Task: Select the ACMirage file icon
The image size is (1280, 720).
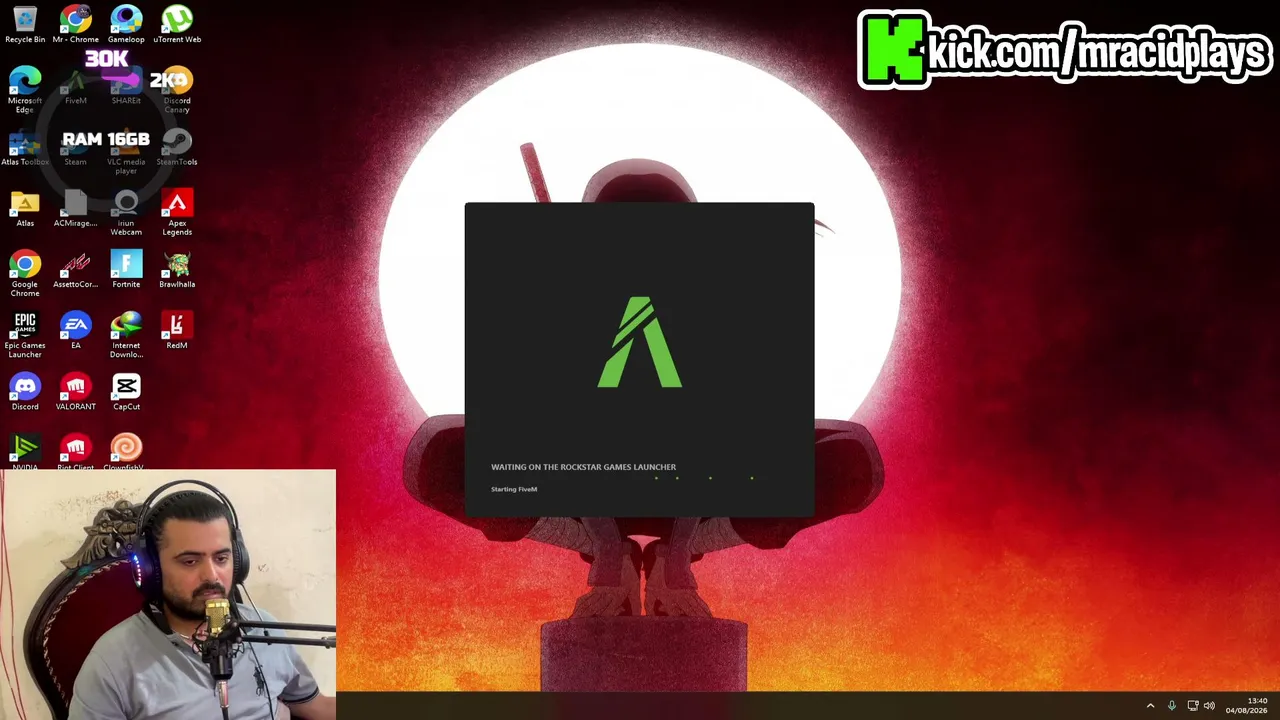Action: coord(75,209)
